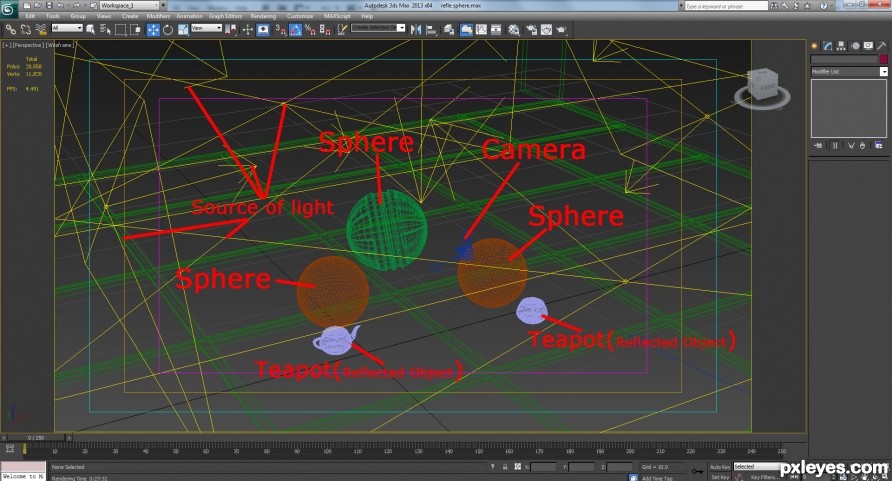
Task: Open the Tools menu
Action: (53, 16)
